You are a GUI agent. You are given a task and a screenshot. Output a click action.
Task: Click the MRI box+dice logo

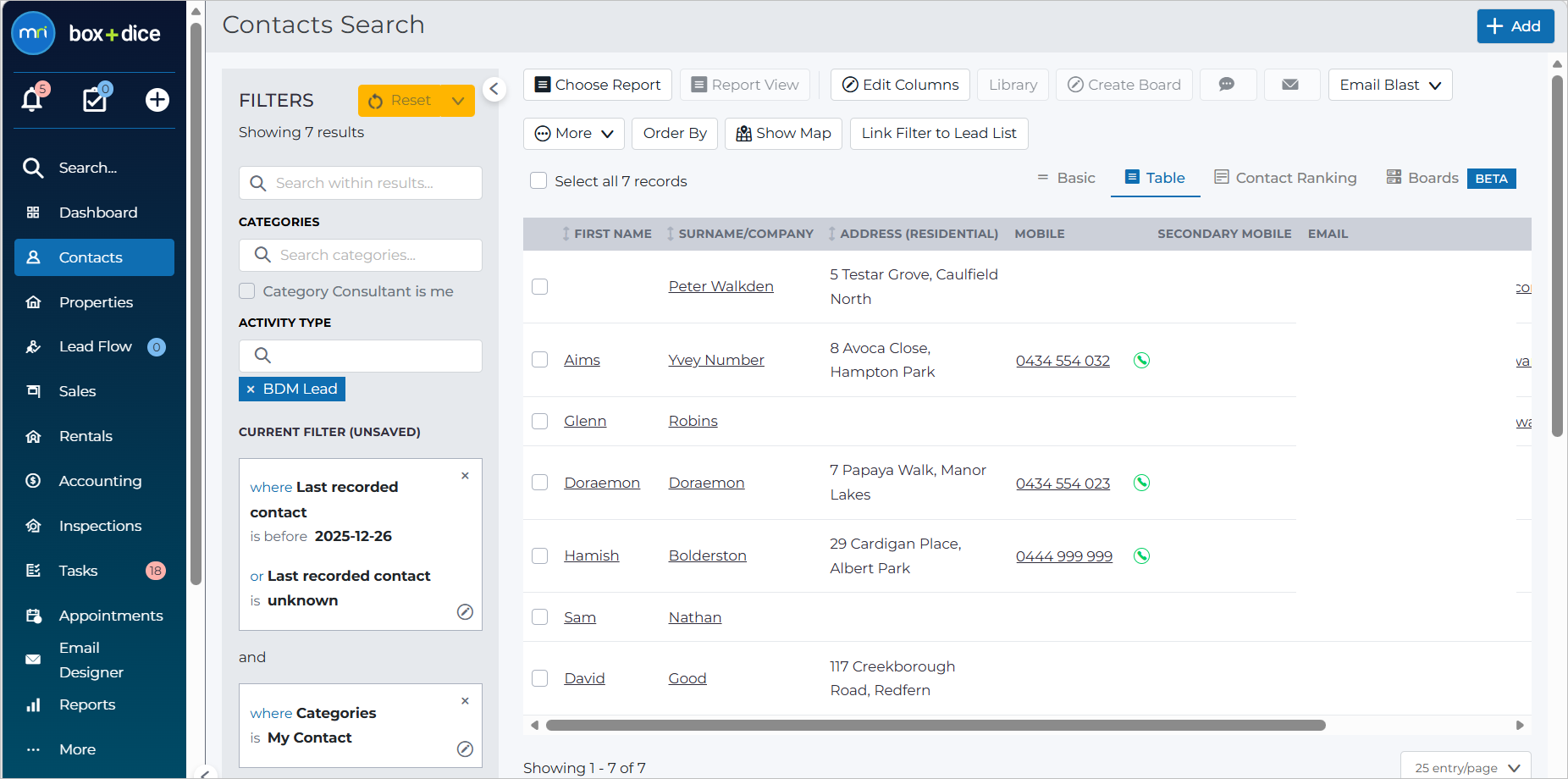(x=86, y=34)
